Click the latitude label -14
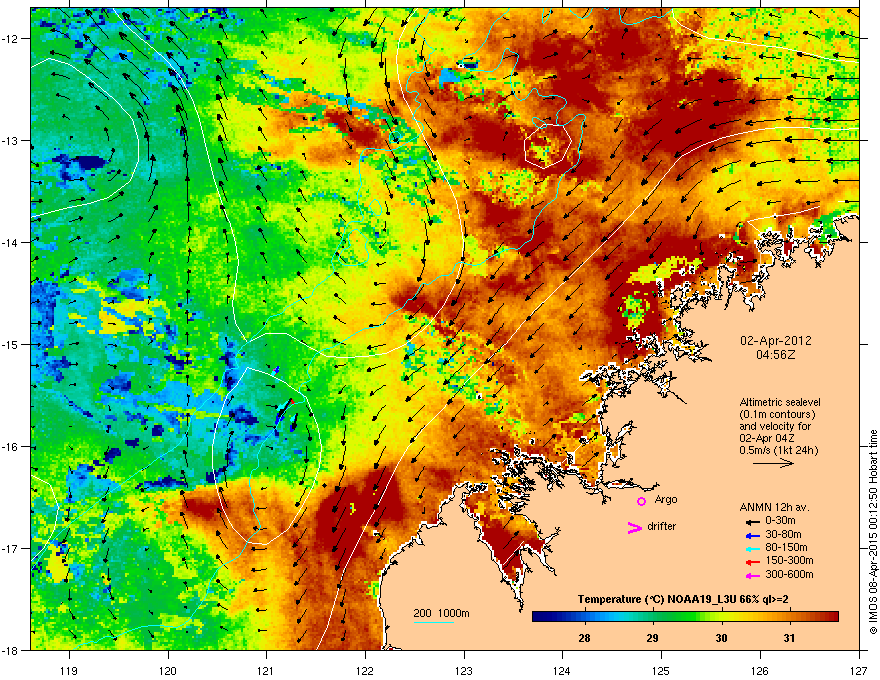This screenshot has width=880, height=680. (x=11, y=242)
